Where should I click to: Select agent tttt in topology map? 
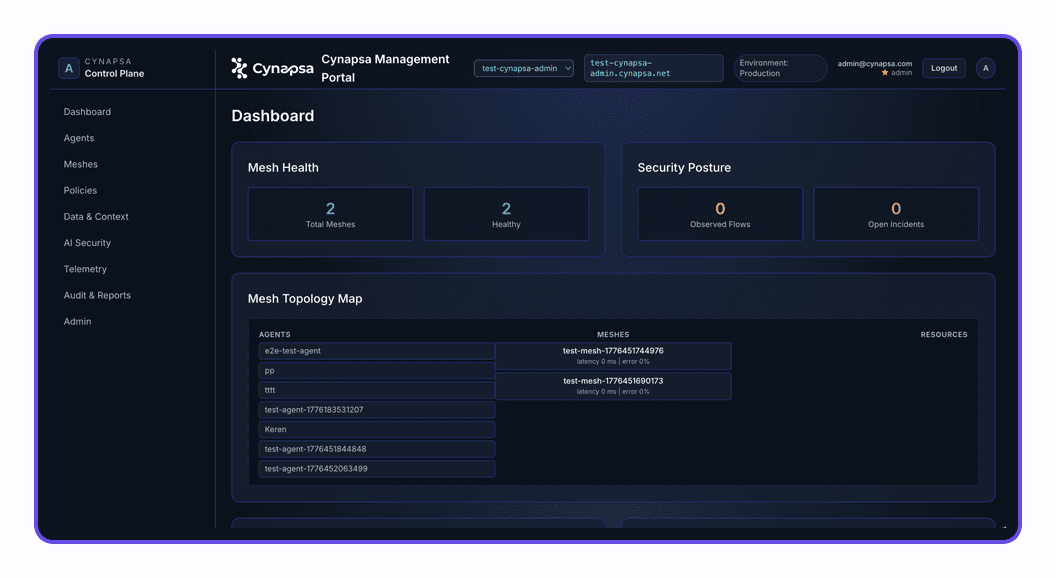[x=376, y=390]
